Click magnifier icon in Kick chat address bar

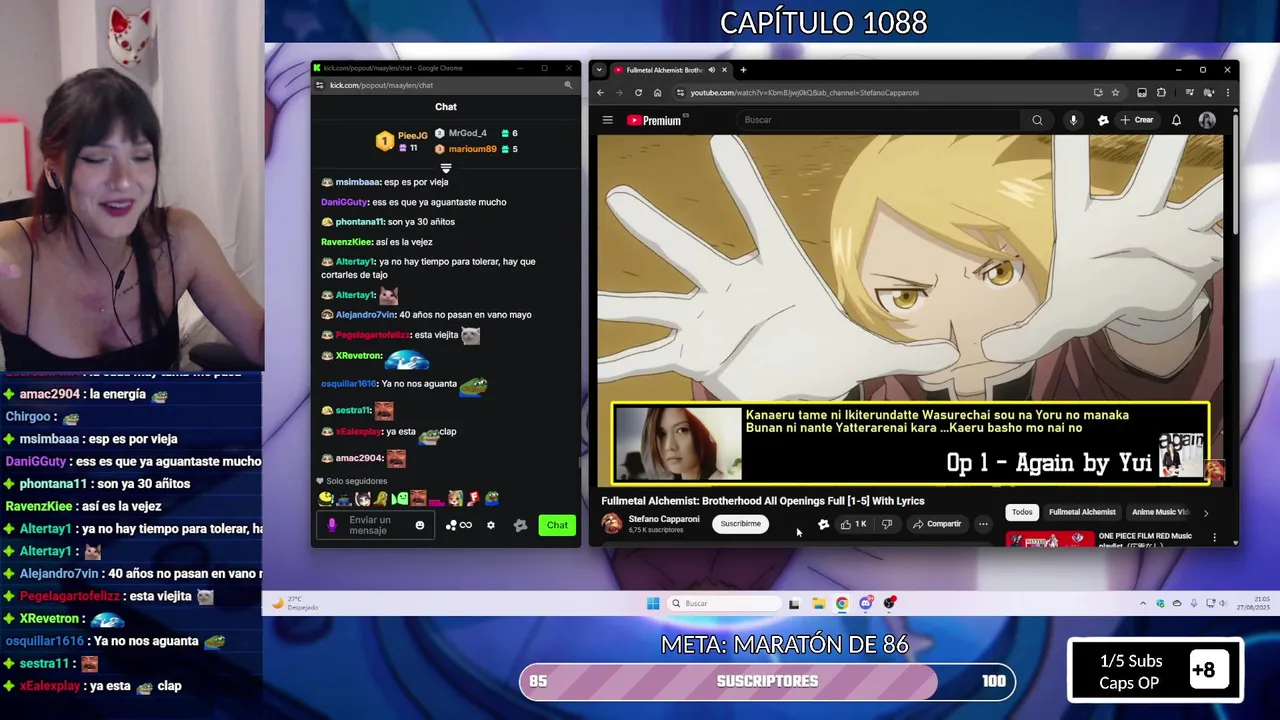coord(568,85)
